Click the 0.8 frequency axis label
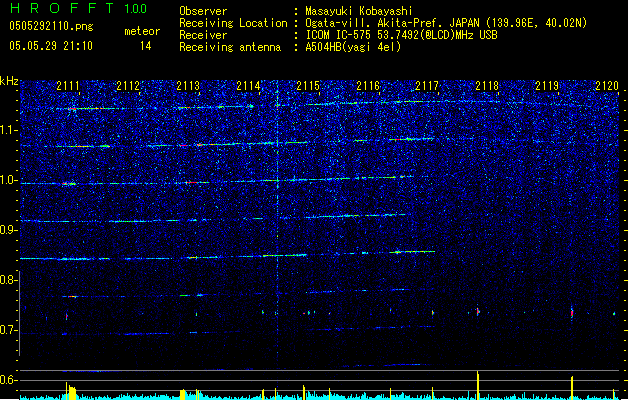Viewport: 629px width, 400px height. click(8, 280)
